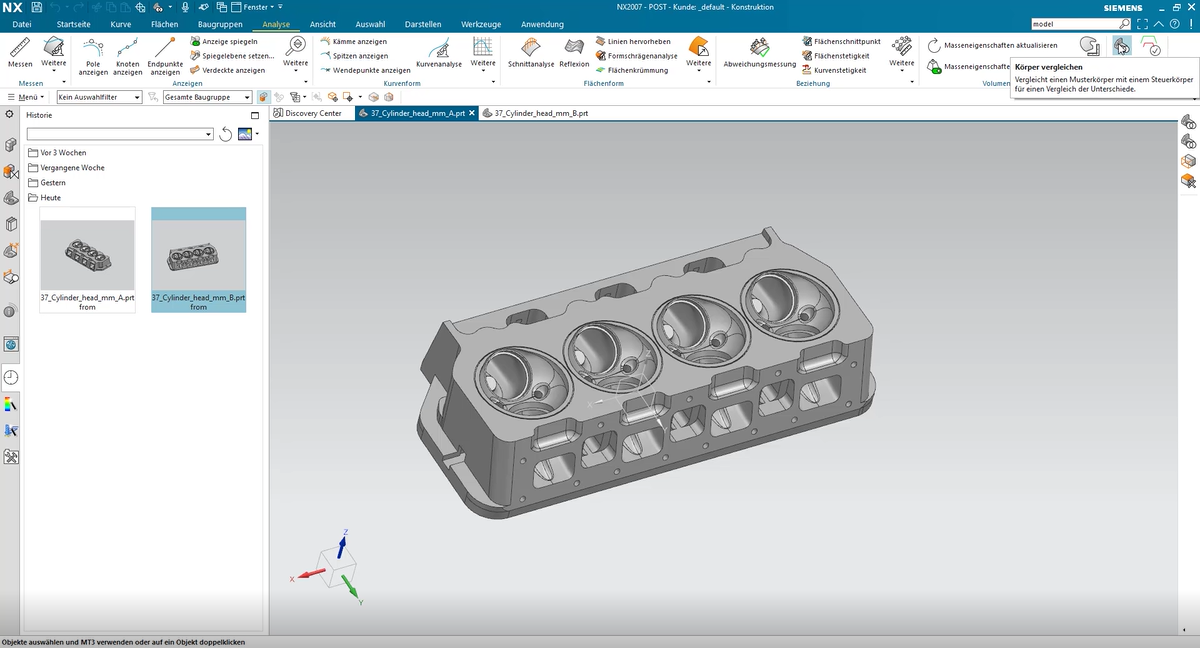Toggle Linien hervorheben option
Screen dimensions: 1200x648
(632, 42)
